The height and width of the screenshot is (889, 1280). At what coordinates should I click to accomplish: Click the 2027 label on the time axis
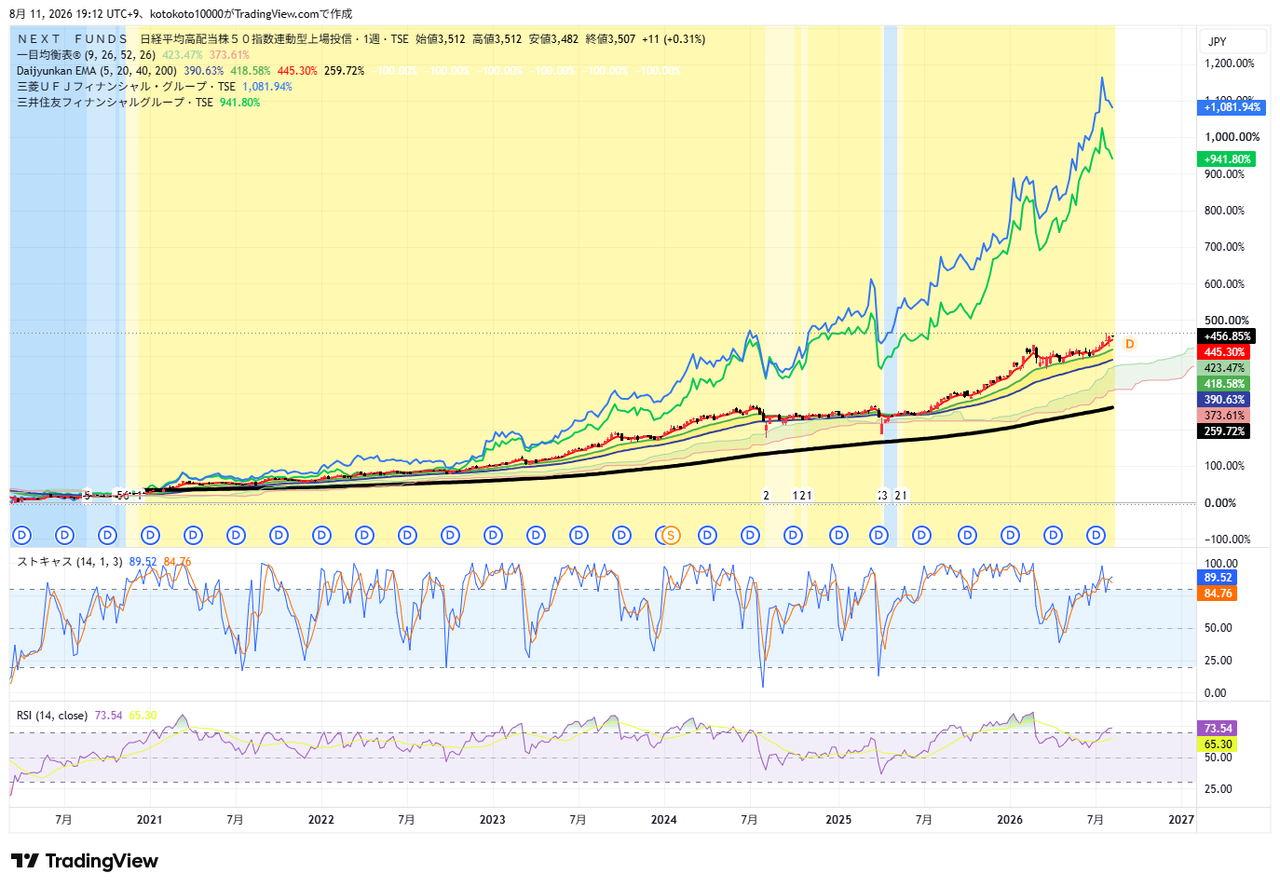point(1182,820)
